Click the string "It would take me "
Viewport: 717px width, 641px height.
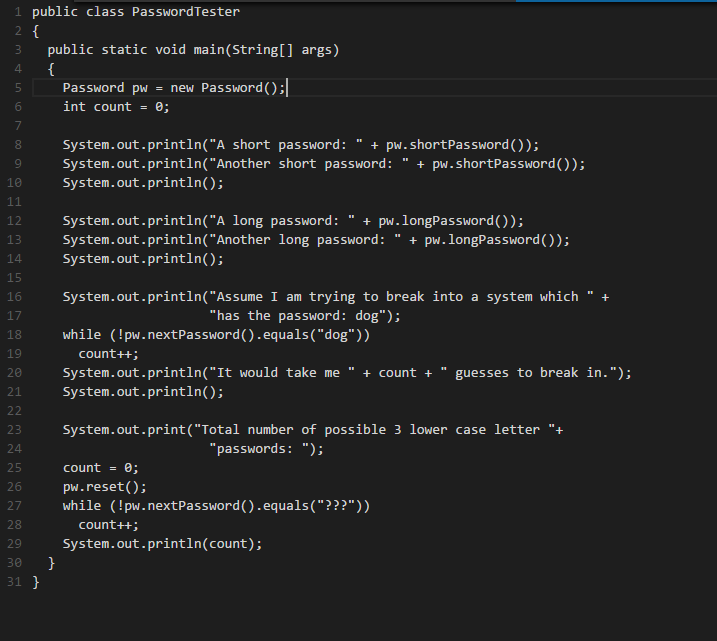coord(282,373)
